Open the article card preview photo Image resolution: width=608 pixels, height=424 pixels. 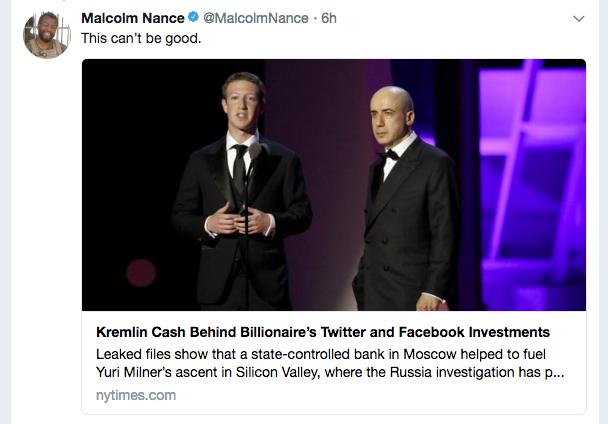pos(333,185)
